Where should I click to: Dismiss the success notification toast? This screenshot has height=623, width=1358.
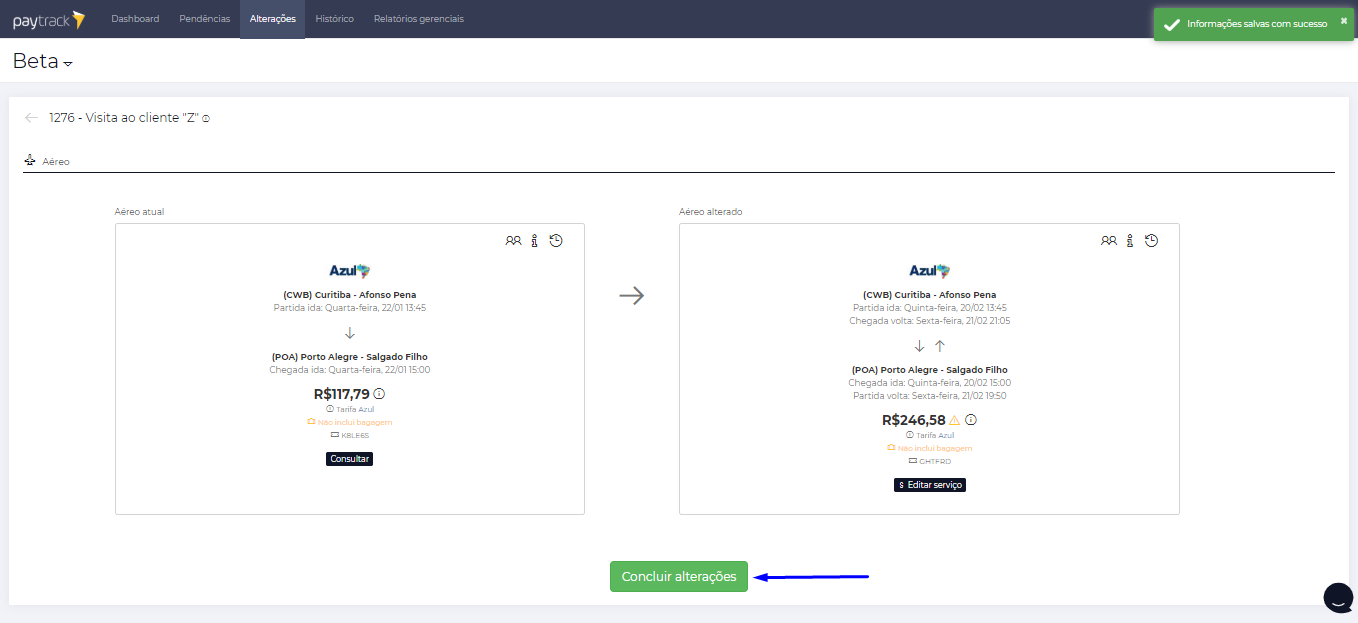coord(1343,21)
